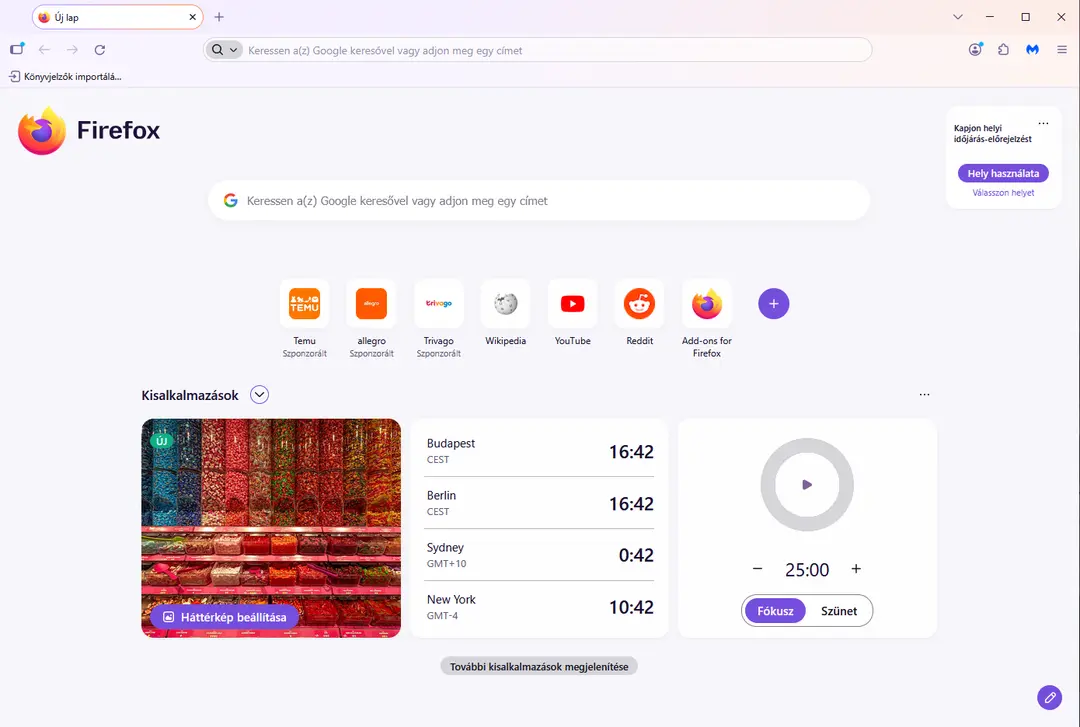Open the allegro sponsored shortcut
Screen dimensions: 1080x727
click(x=371, y=304)
